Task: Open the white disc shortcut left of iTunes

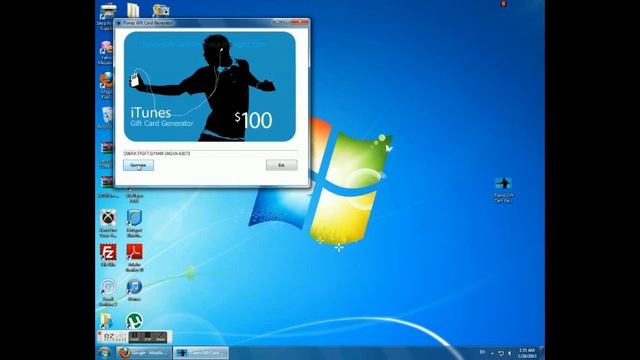Action: 108,292
